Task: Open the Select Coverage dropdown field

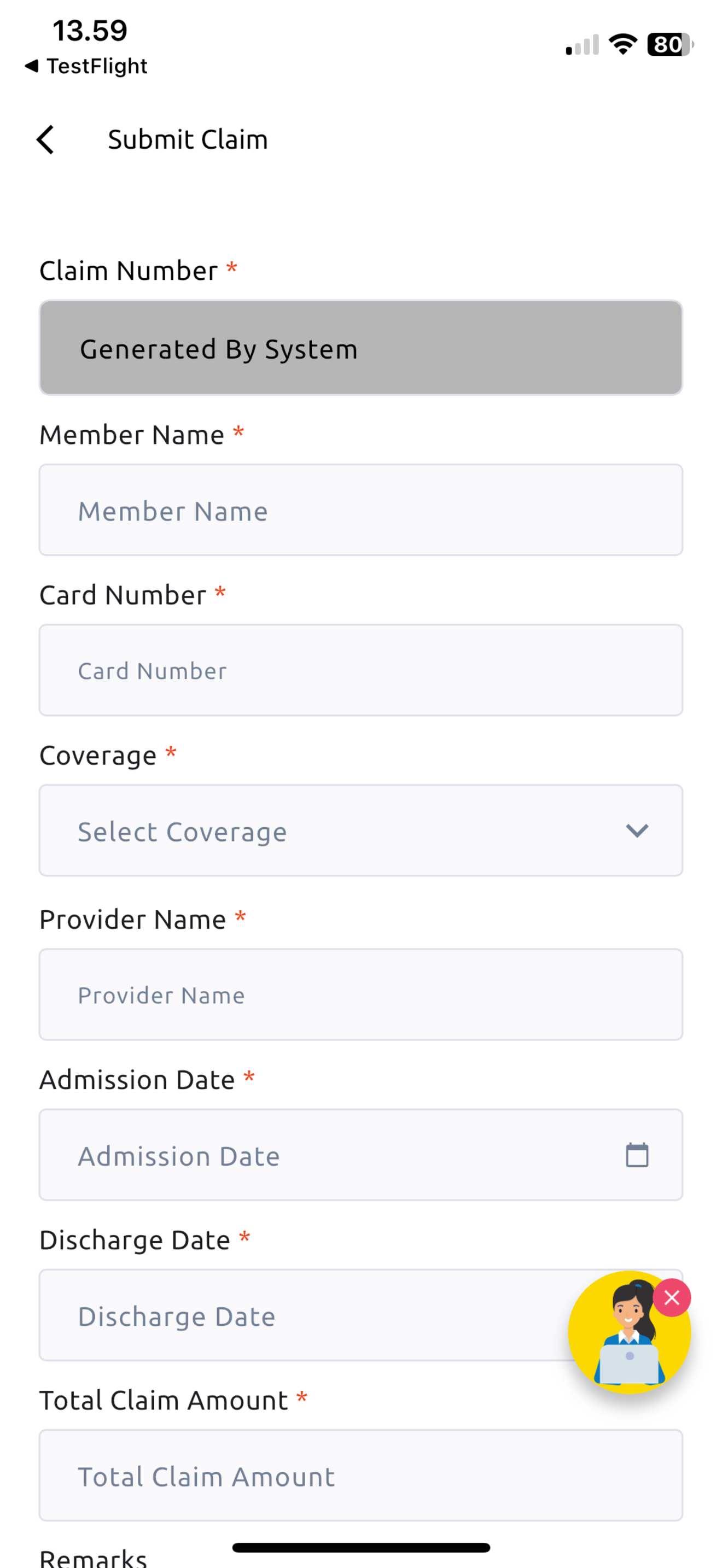Action: click(361, 830)
